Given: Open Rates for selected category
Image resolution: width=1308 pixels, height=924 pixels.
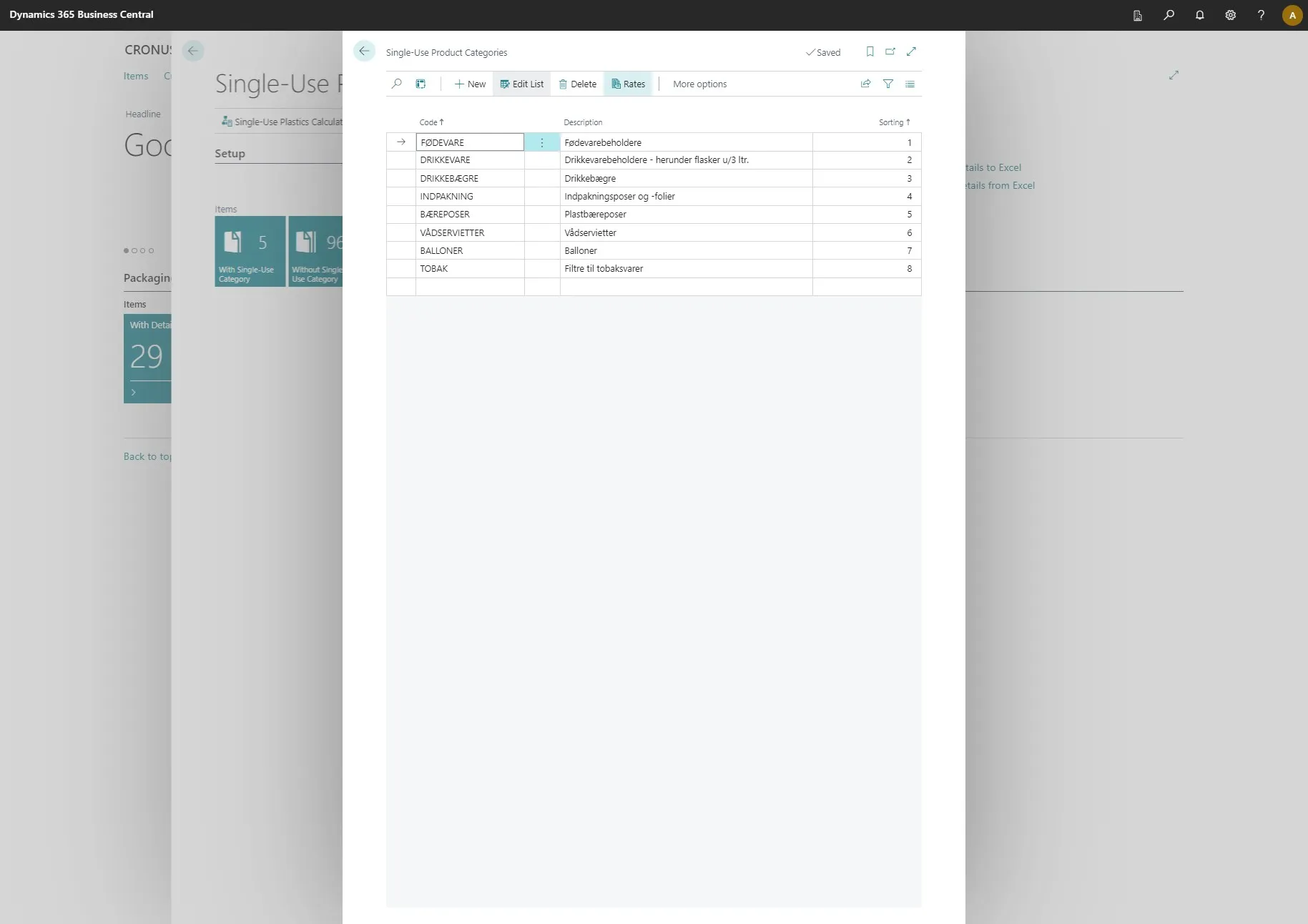Looking at the screenshot, I should [x=628, y=84].
